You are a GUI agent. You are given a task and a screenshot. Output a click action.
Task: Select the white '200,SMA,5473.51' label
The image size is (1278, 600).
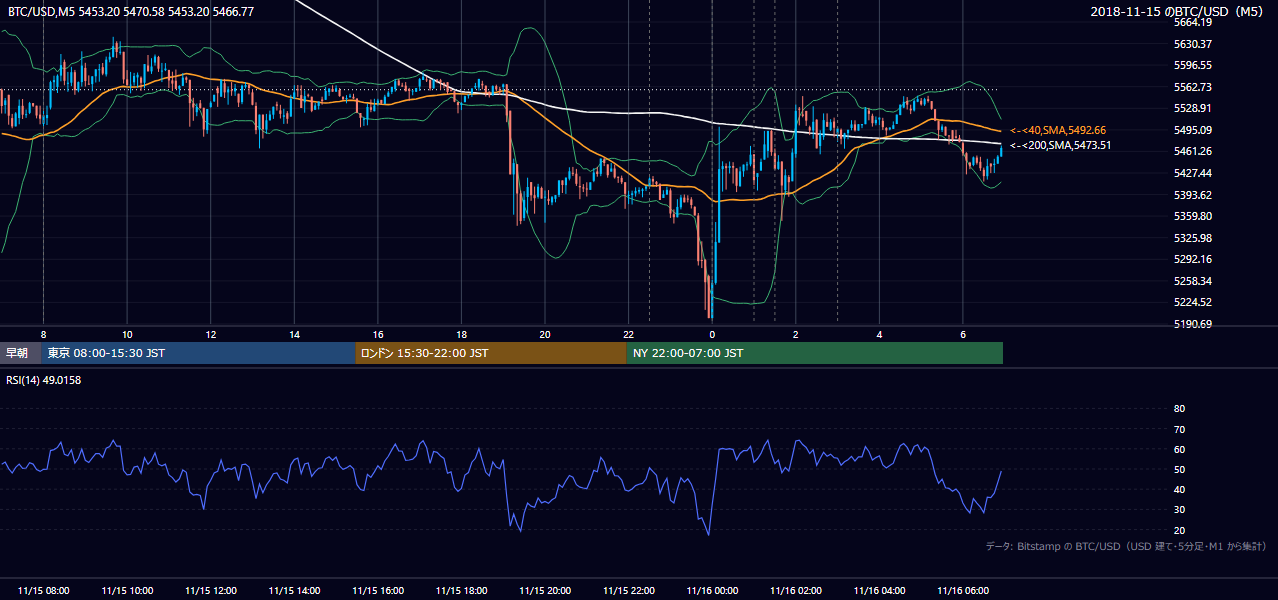pos(1060,145)
